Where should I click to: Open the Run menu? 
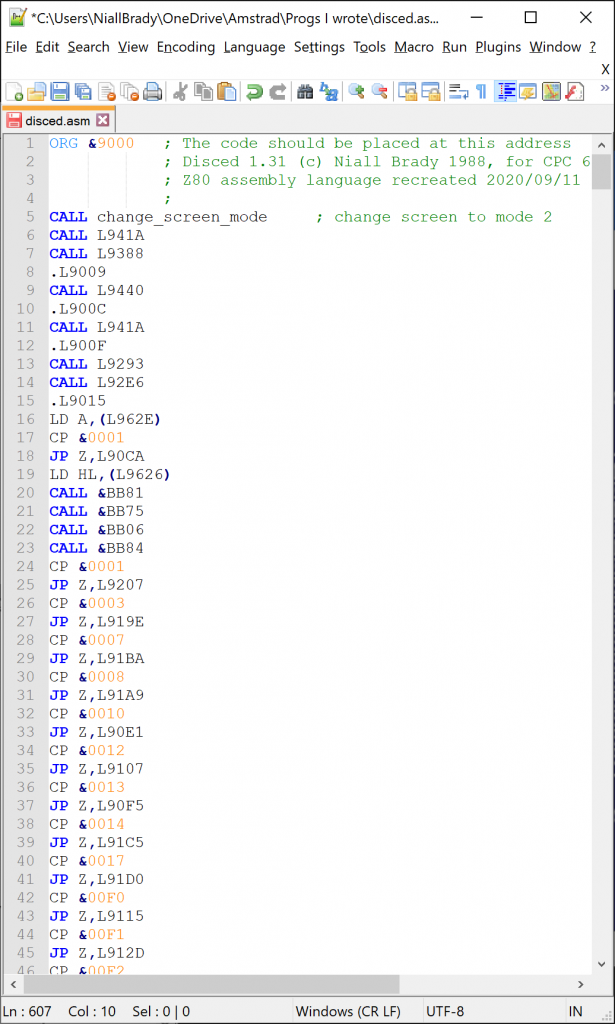click(454, 47)
